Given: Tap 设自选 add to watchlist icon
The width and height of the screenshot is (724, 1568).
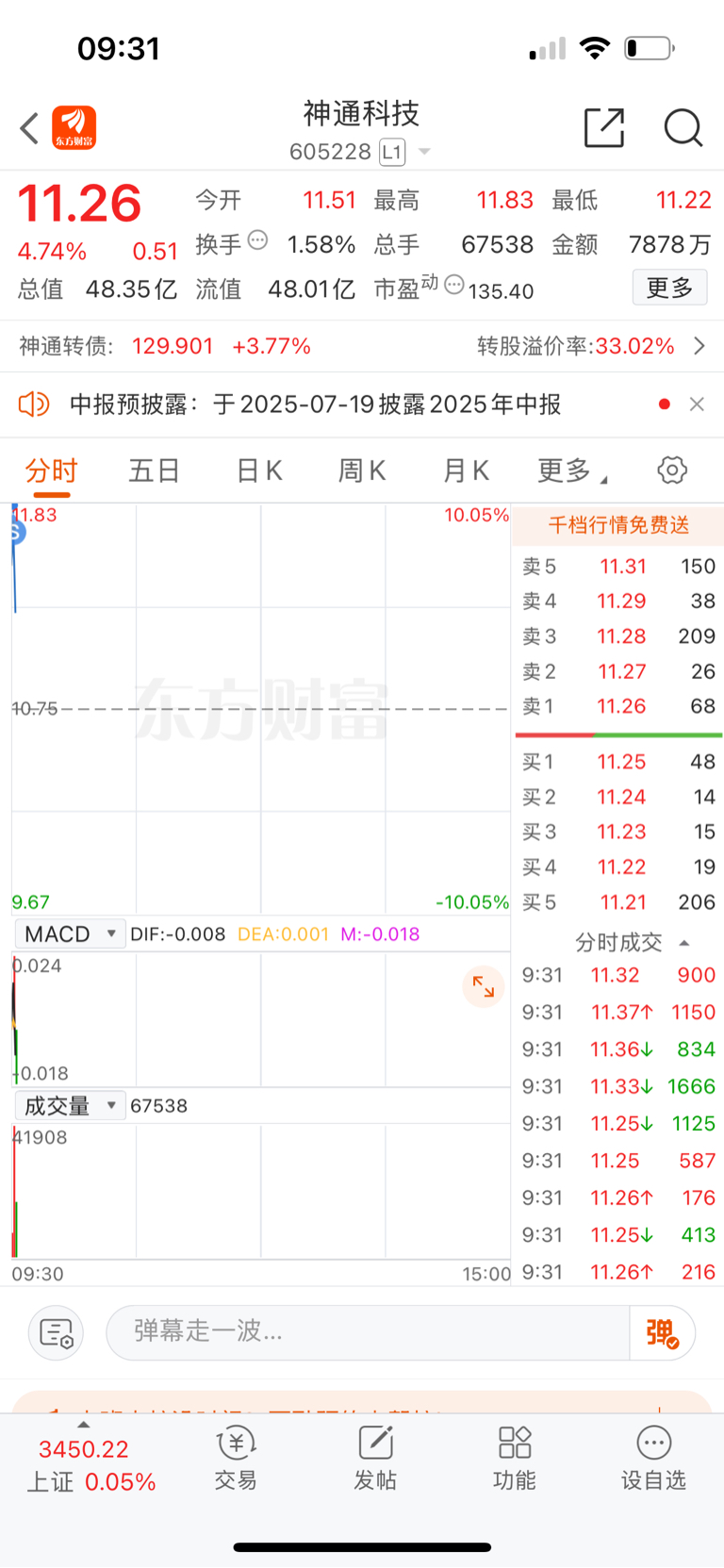Looking at the screenshot, I should point(653,1458).
